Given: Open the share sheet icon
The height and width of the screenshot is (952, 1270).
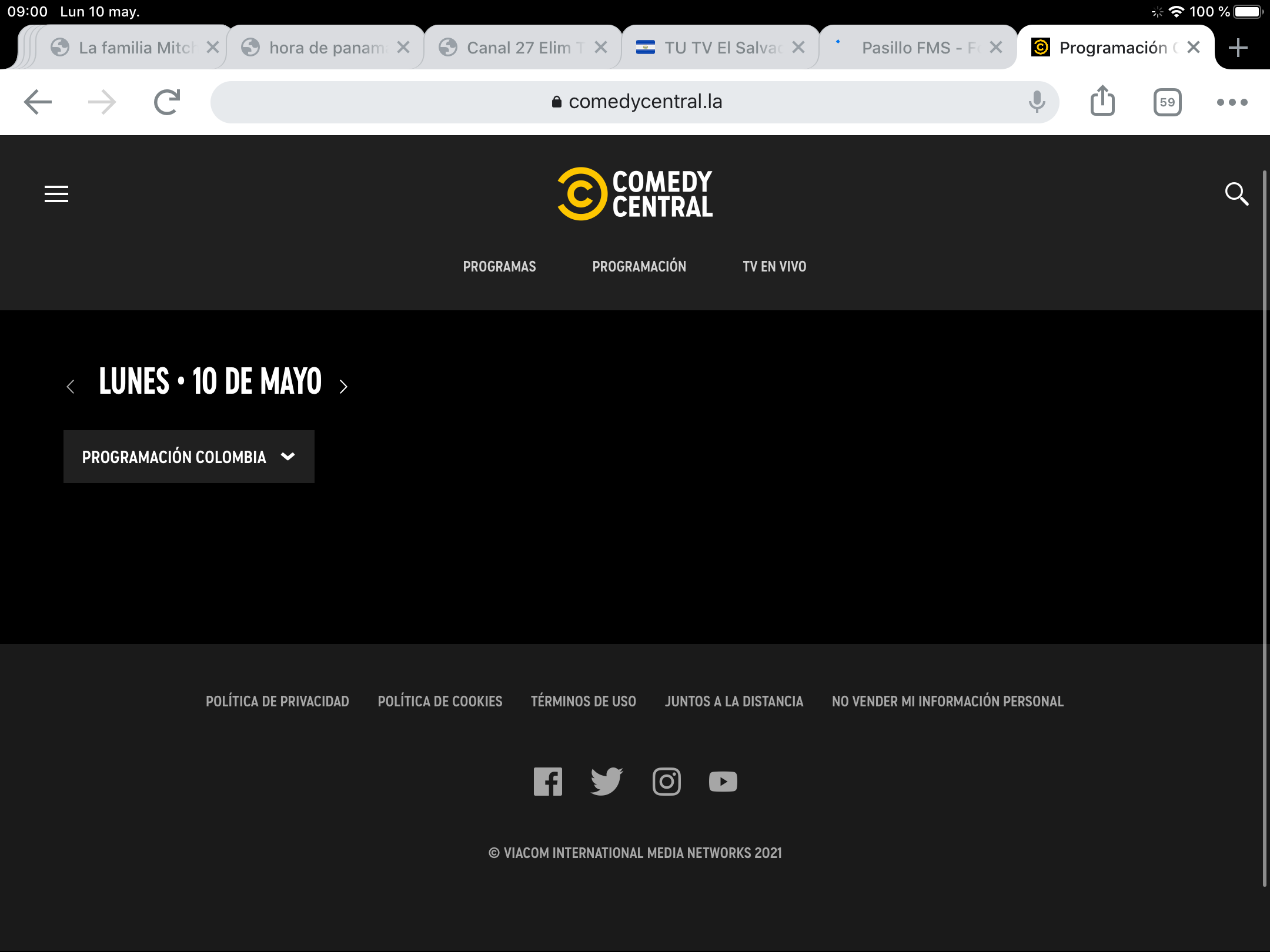Looking at the screenshot, I should tap(1102, 101).
